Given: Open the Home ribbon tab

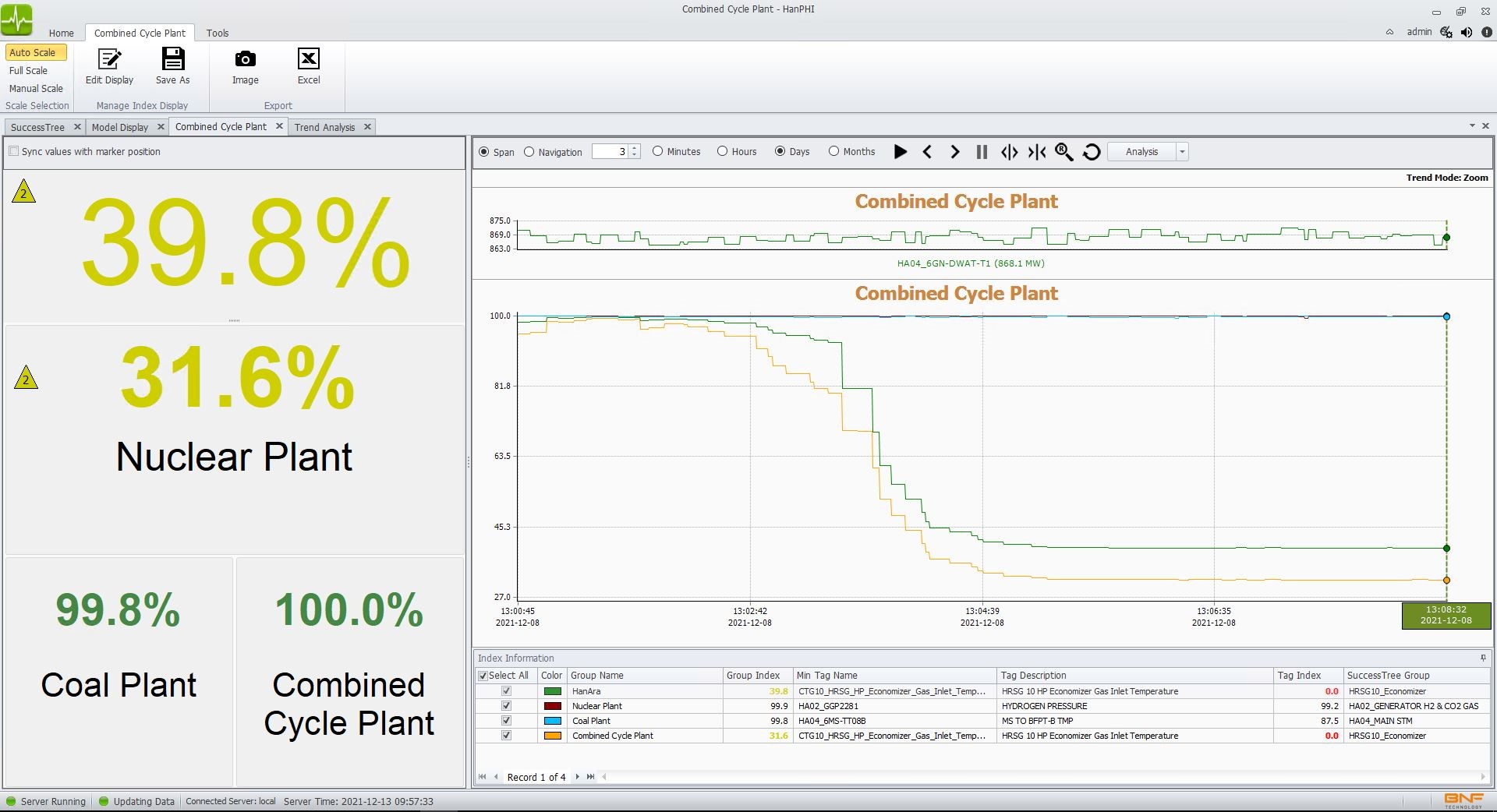Looking at the screenshot, I should [x=61, y=33].
